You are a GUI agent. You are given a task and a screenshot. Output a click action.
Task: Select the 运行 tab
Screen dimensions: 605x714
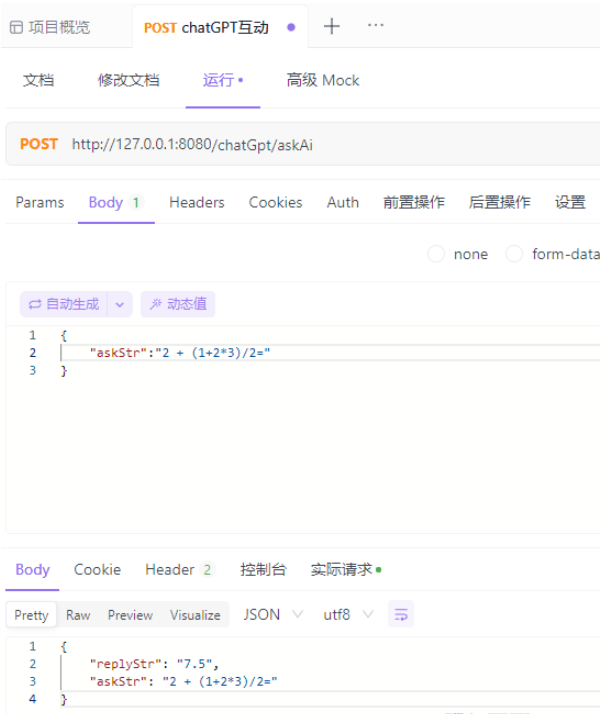point(223,80)
